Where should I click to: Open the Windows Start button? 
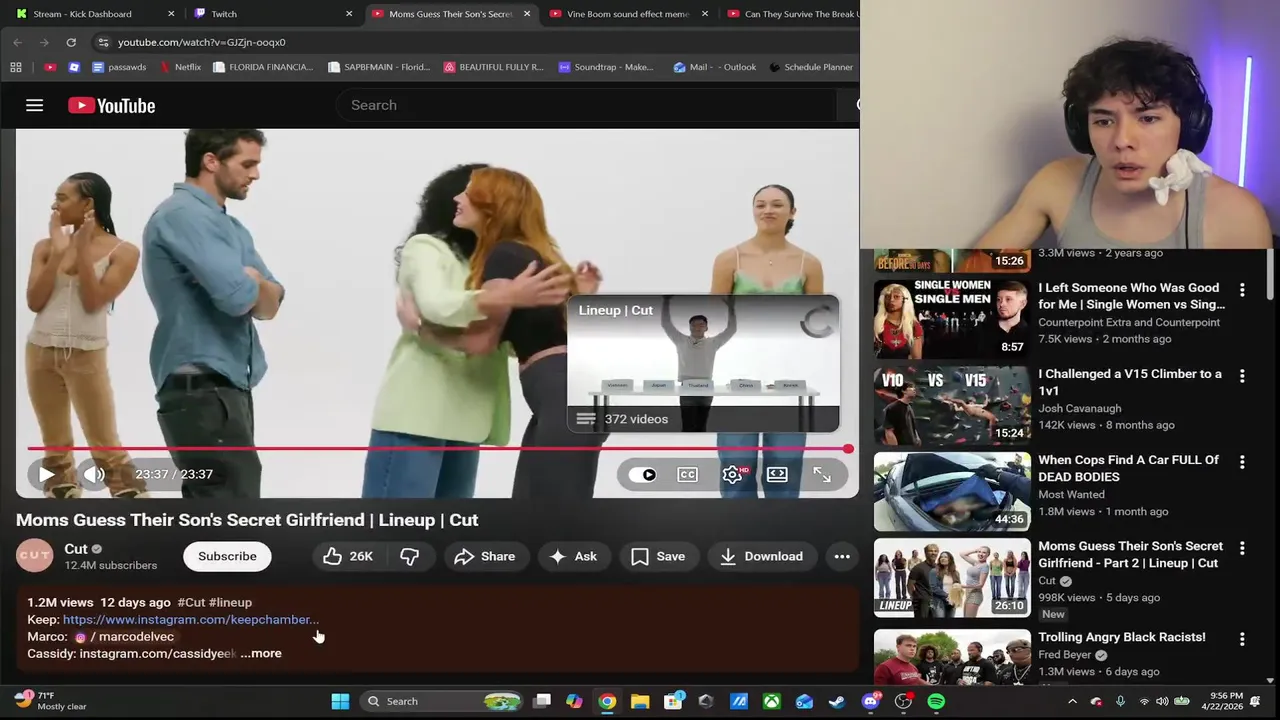(x=340, y=701)
